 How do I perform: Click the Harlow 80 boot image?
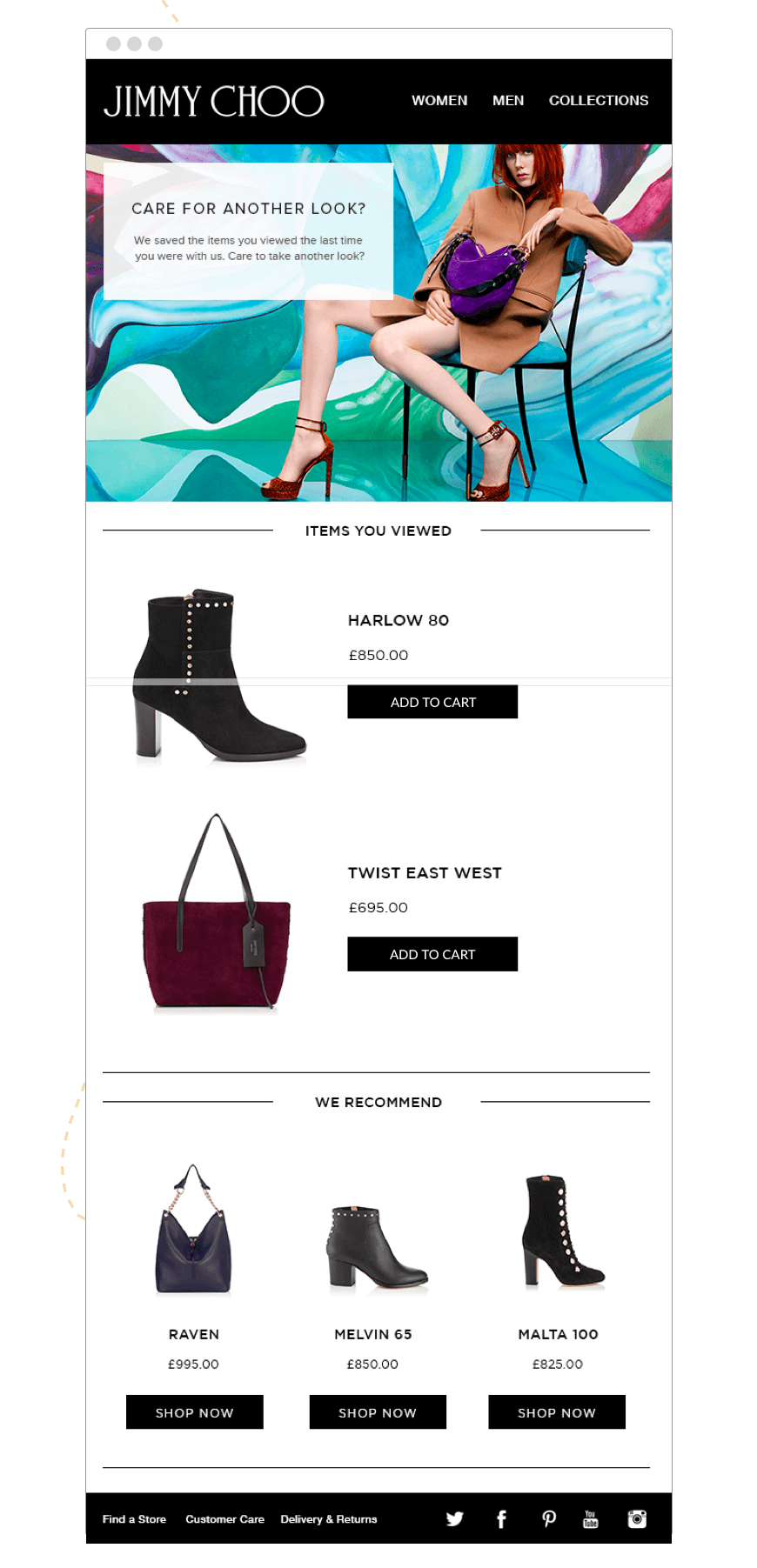218,676
